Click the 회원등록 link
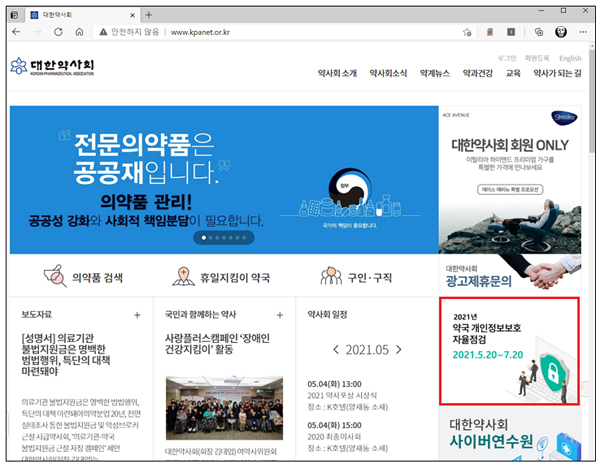 click(537, 58)
